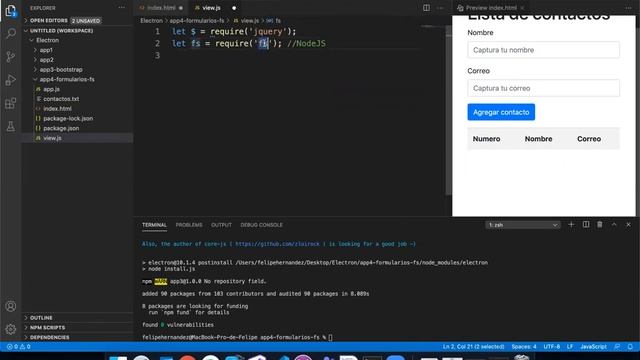Switch to Preview index.html tab

point(491,8)
